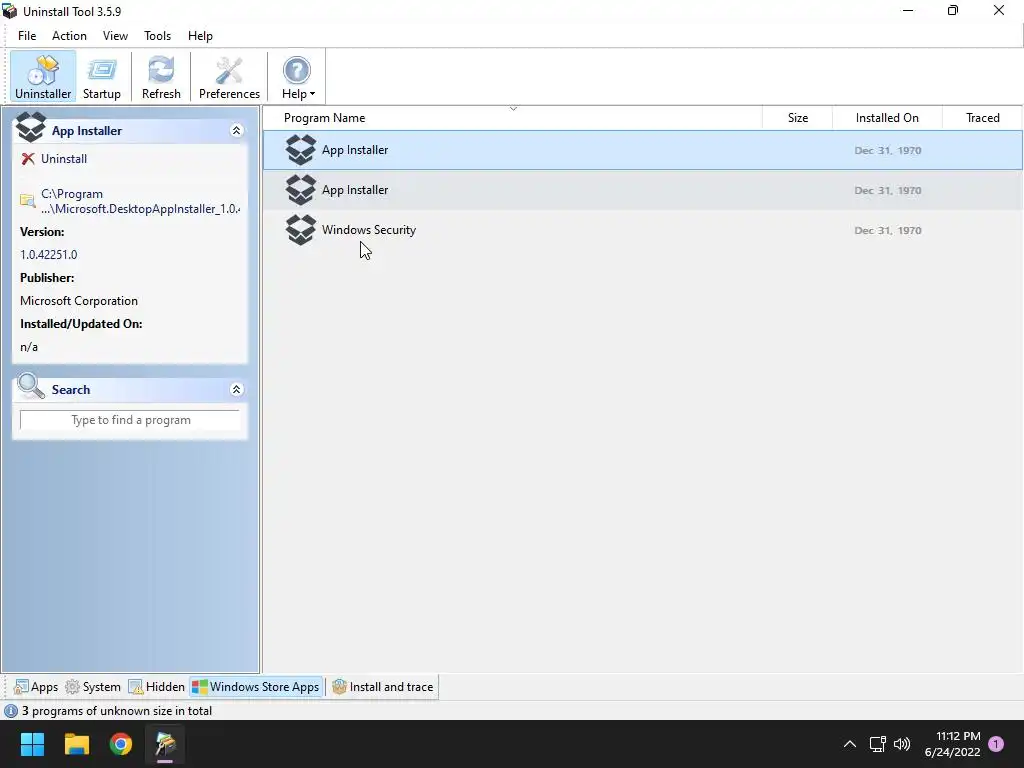Click the search field to find a program

click(130, 420)
